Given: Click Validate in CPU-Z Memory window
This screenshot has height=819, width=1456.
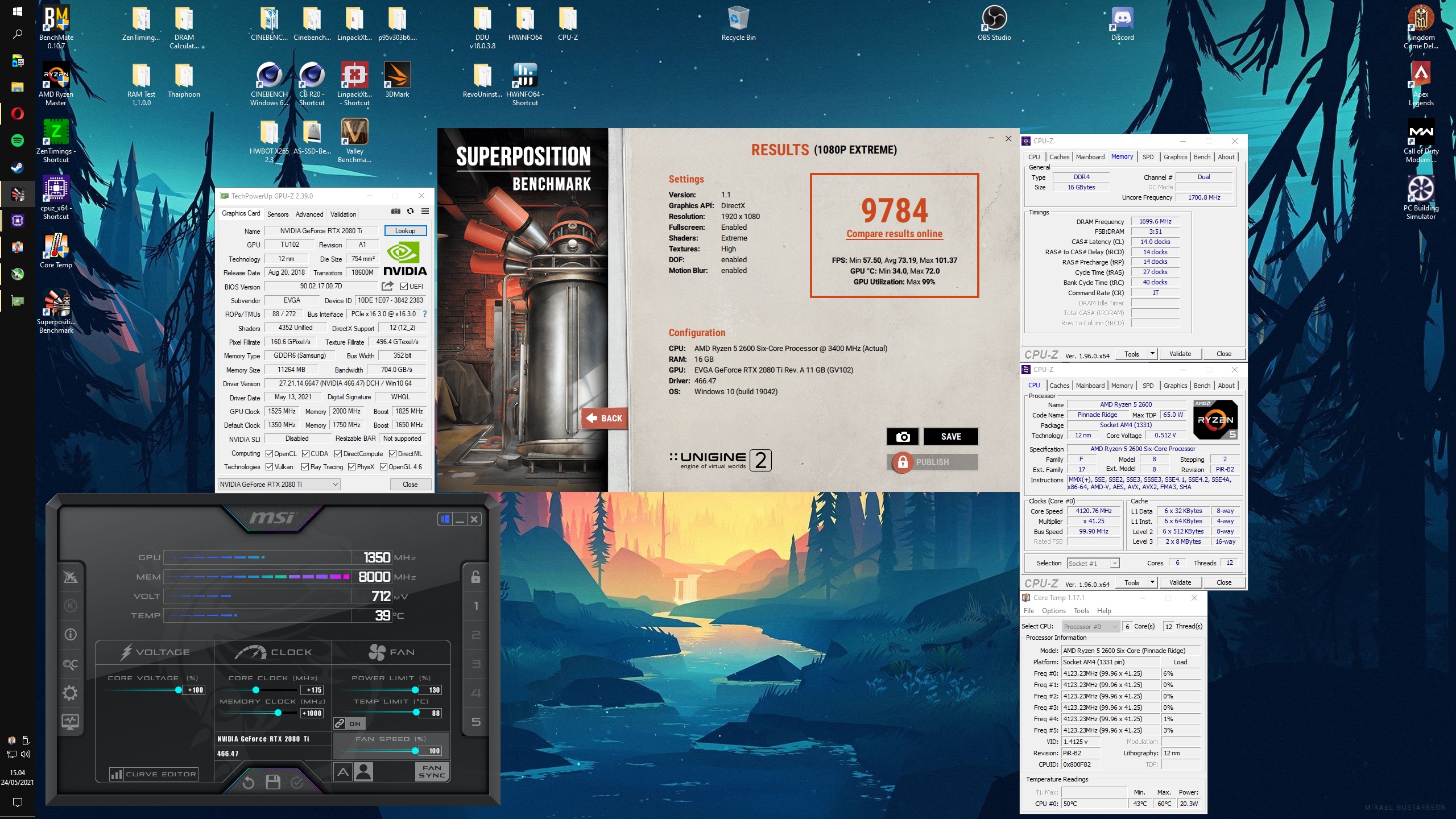Looking at the screenshot, I should (1180, 353).
